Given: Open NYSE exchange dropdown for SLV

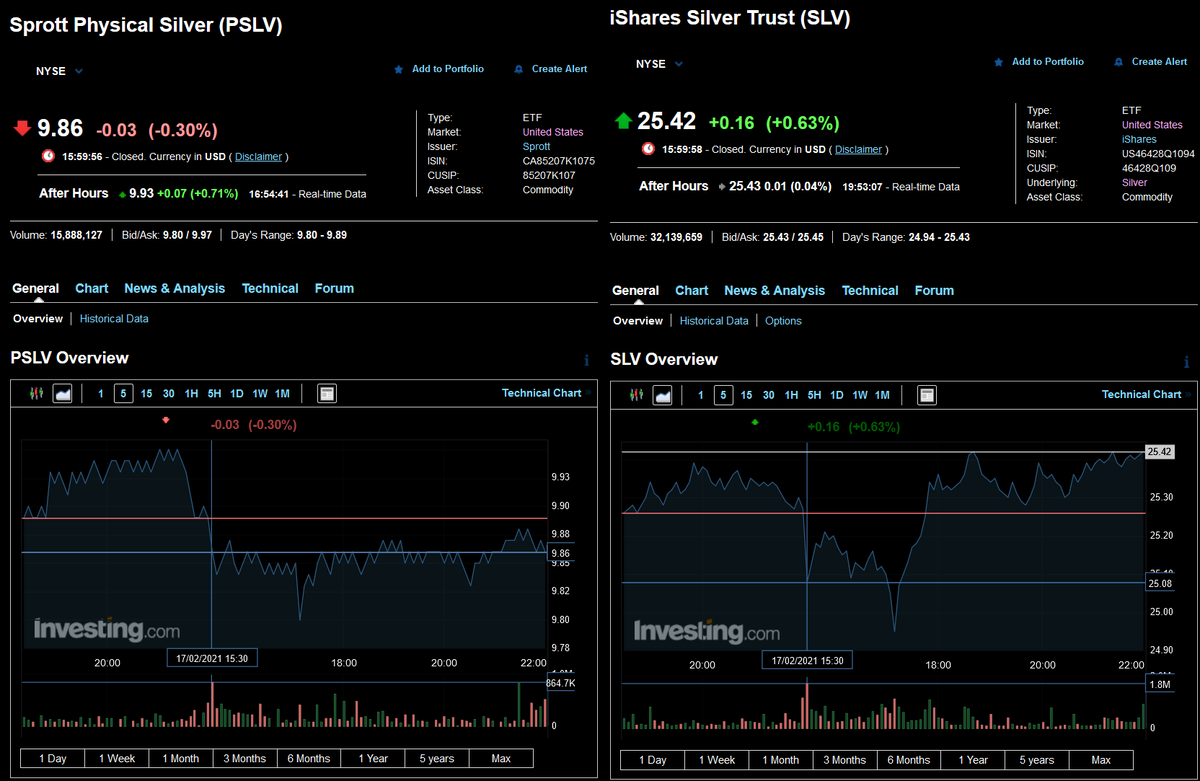Looking at the screenshot, I should pyautogui.click(x=659, y=64).
